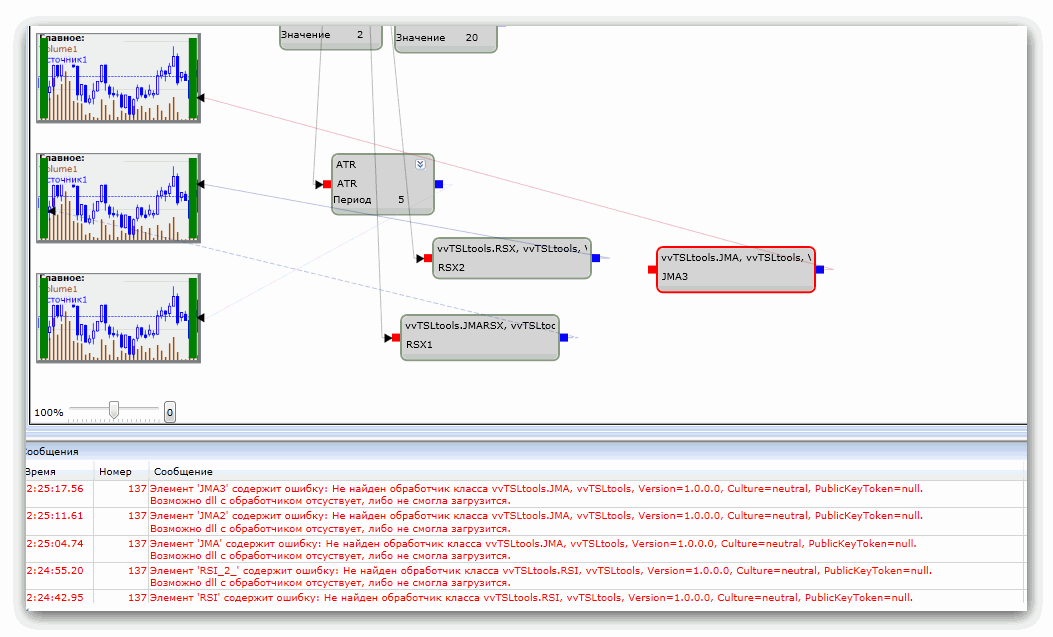Viewport: 1053px width, 637px height.
Task: Select the 'JMA2' error message row
Action: point(526,522)
